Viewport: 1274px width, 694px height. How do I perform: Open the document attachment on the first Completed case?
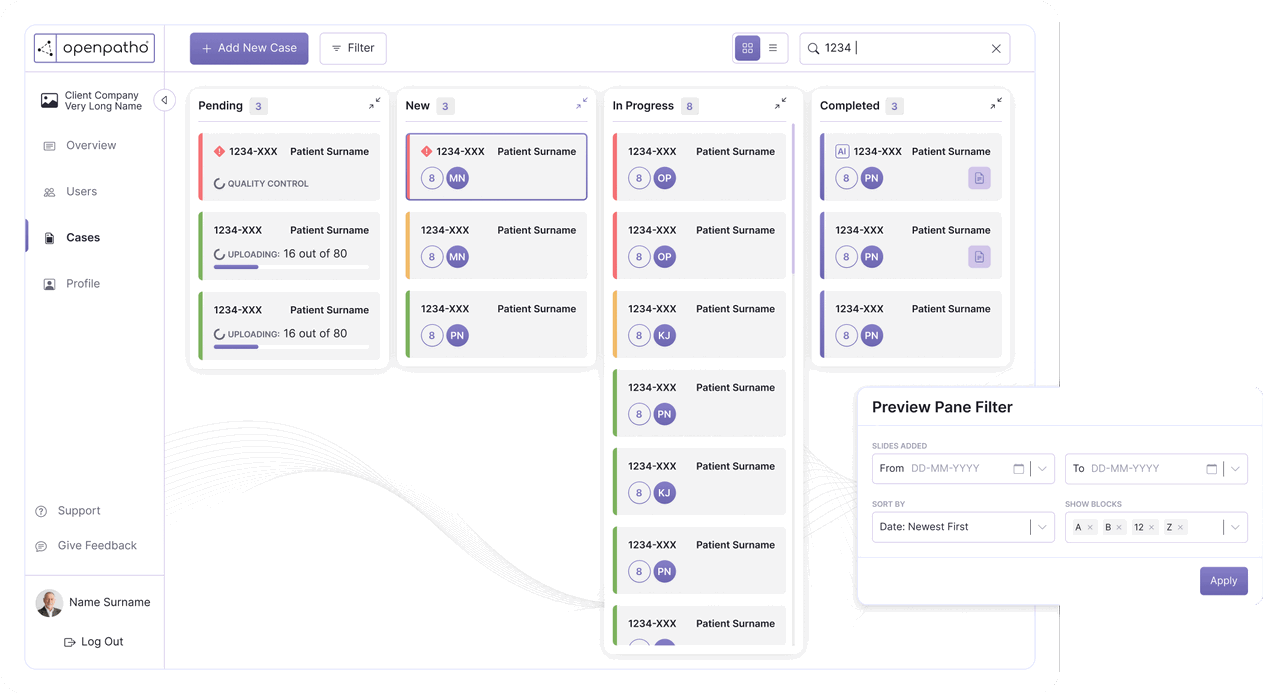[x=978, y=177]
